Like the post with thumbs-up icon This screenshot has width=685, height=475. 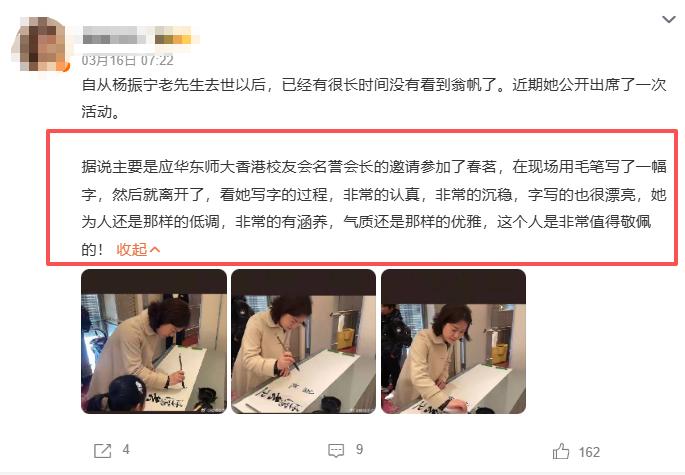561,451
